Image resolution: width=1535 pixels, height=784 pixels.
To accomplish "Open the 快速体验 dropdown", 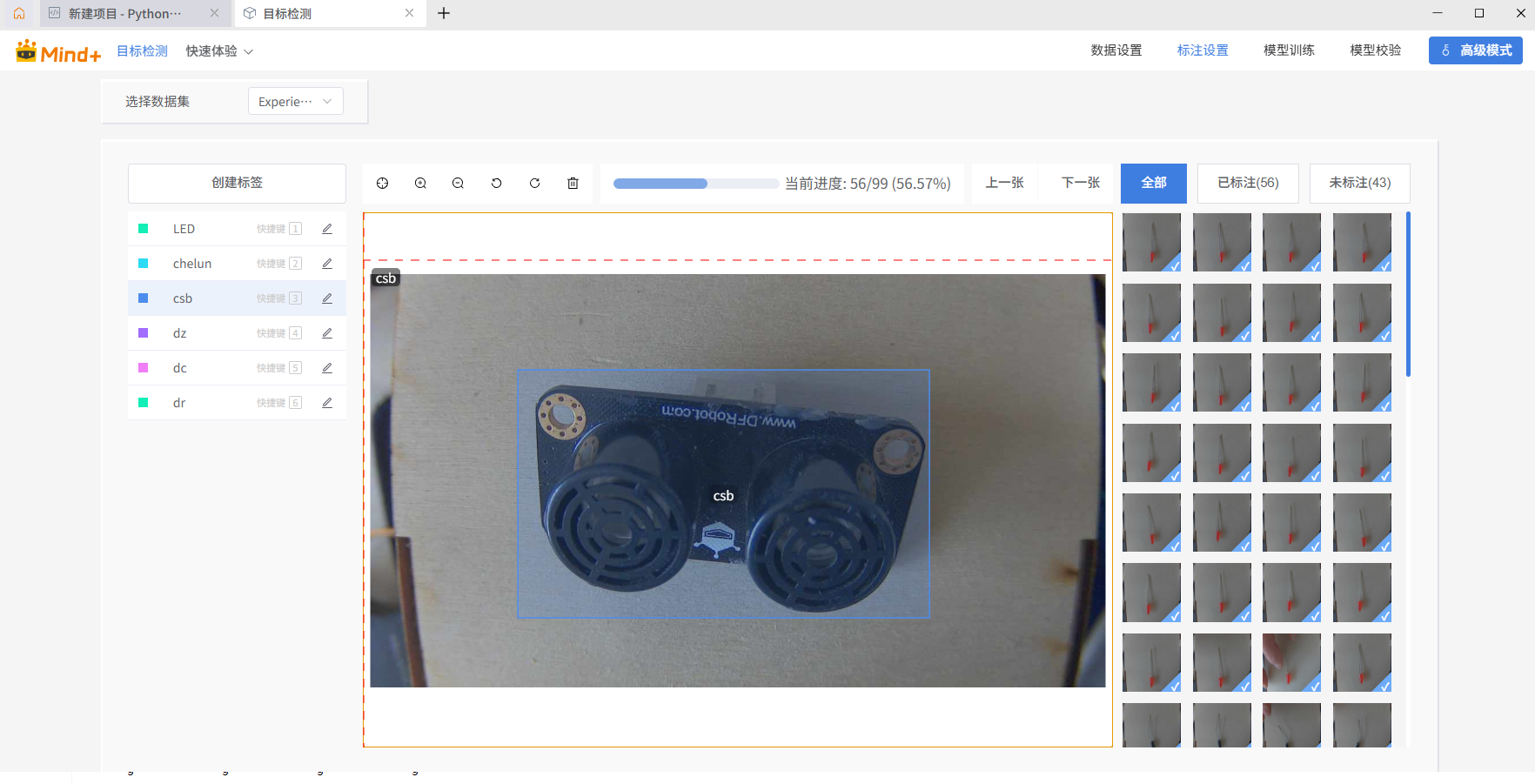I will [x=218, y=50].
